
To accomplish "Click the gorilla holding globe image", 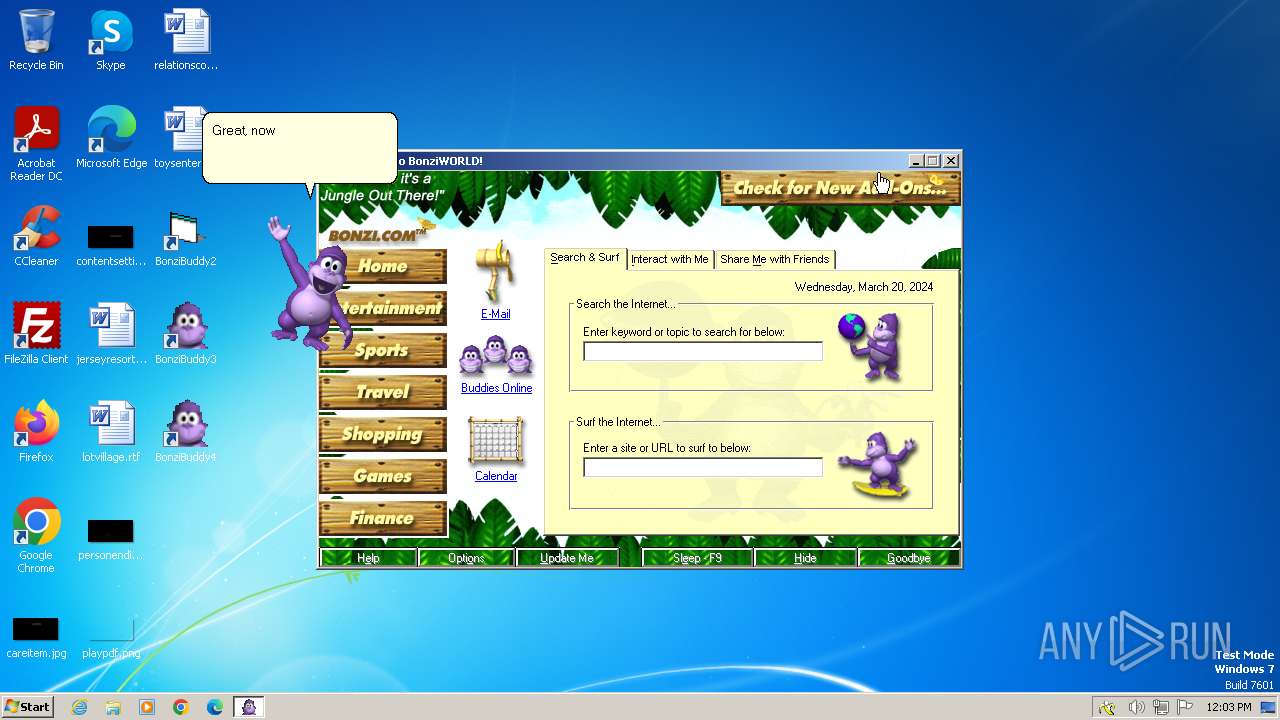I will click(872, 346).
